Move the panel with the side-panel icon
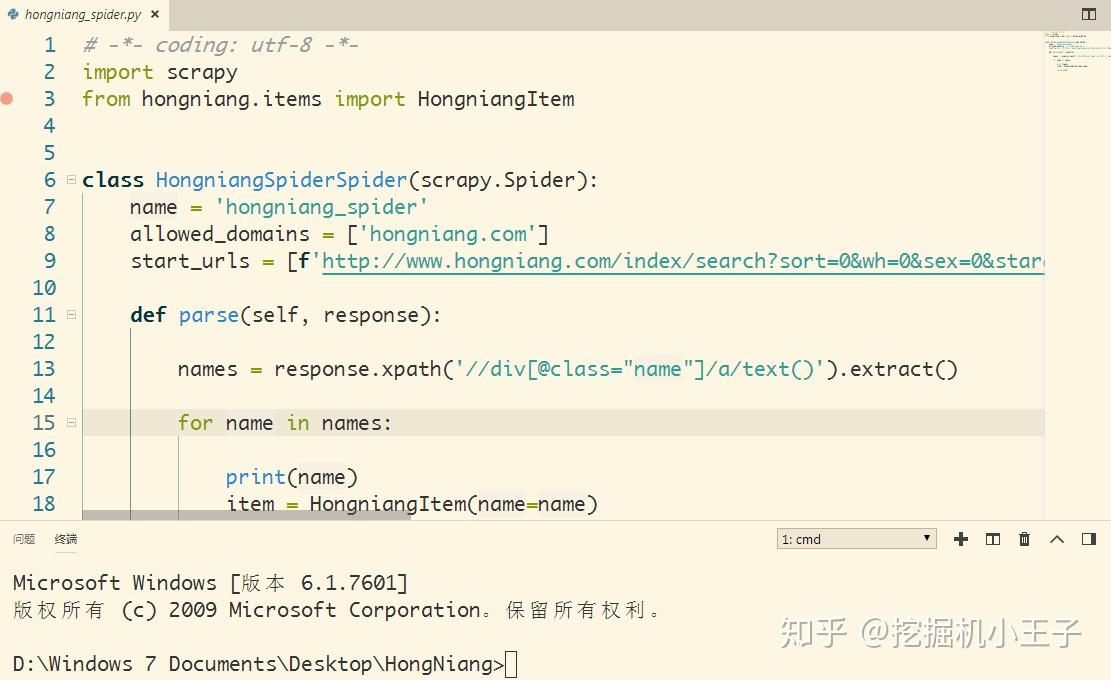 click(1089, 539)
